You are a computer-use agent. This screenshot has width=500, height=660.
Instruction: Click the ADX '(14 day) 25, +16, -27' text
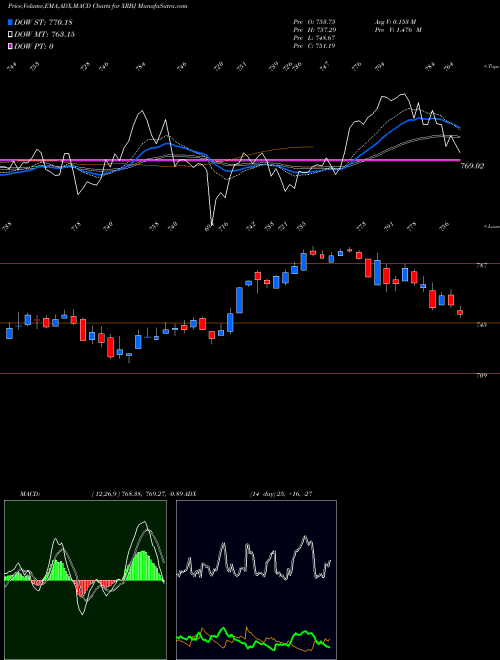pos(281,494)
